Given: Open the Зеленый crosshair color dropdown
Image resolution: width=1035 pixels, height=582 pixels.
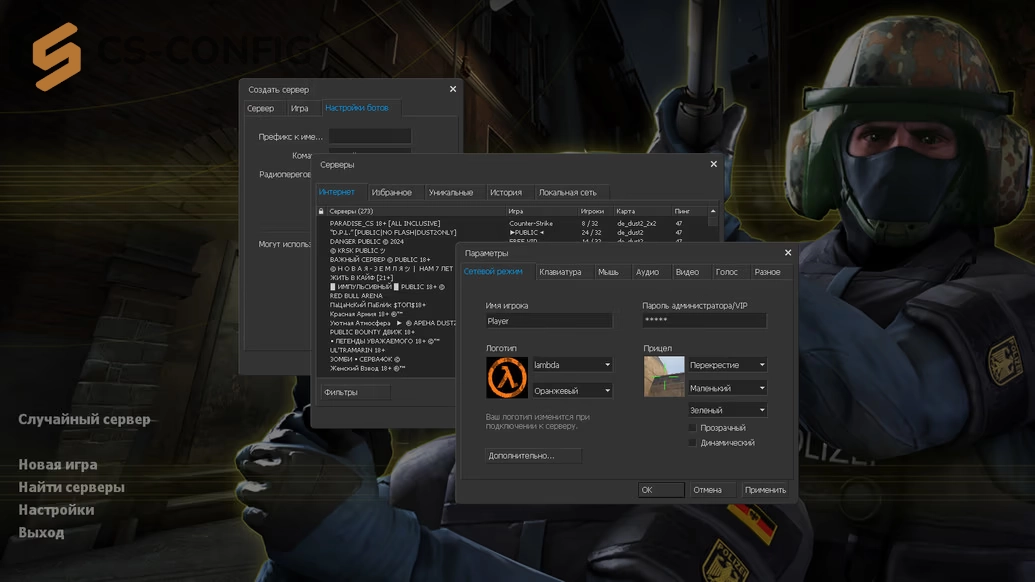Looking at the screenshot, I should (x=727, y=410).
